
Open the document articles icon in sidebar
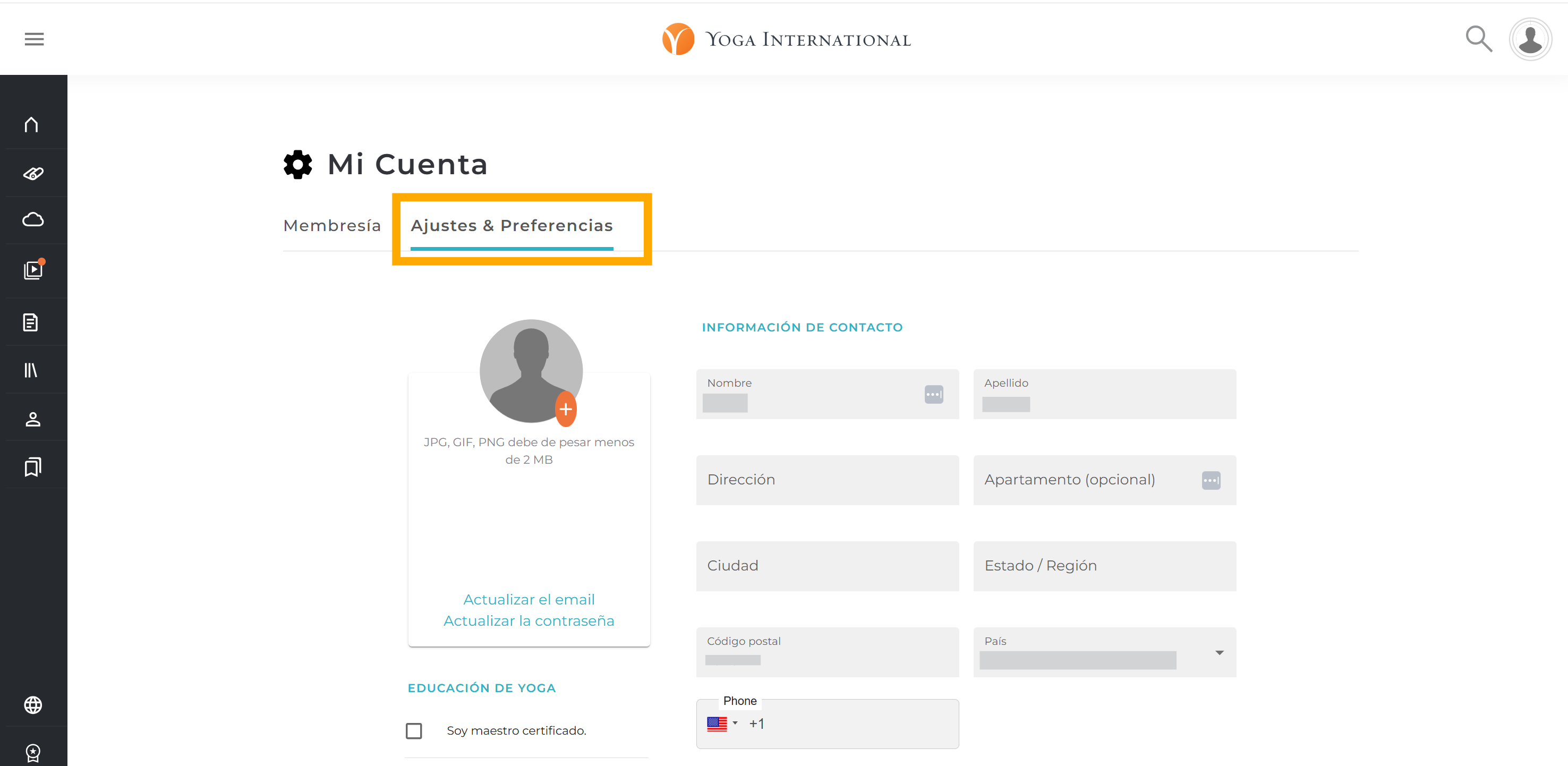pyautogui.click(x=30, y=322)
